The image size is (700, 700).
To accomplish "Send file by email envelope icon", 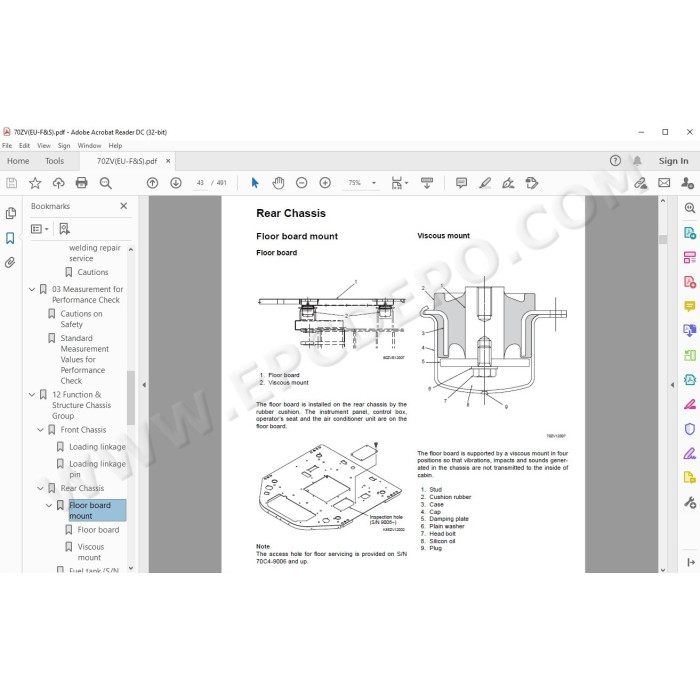I will click(x=664, y=183).
